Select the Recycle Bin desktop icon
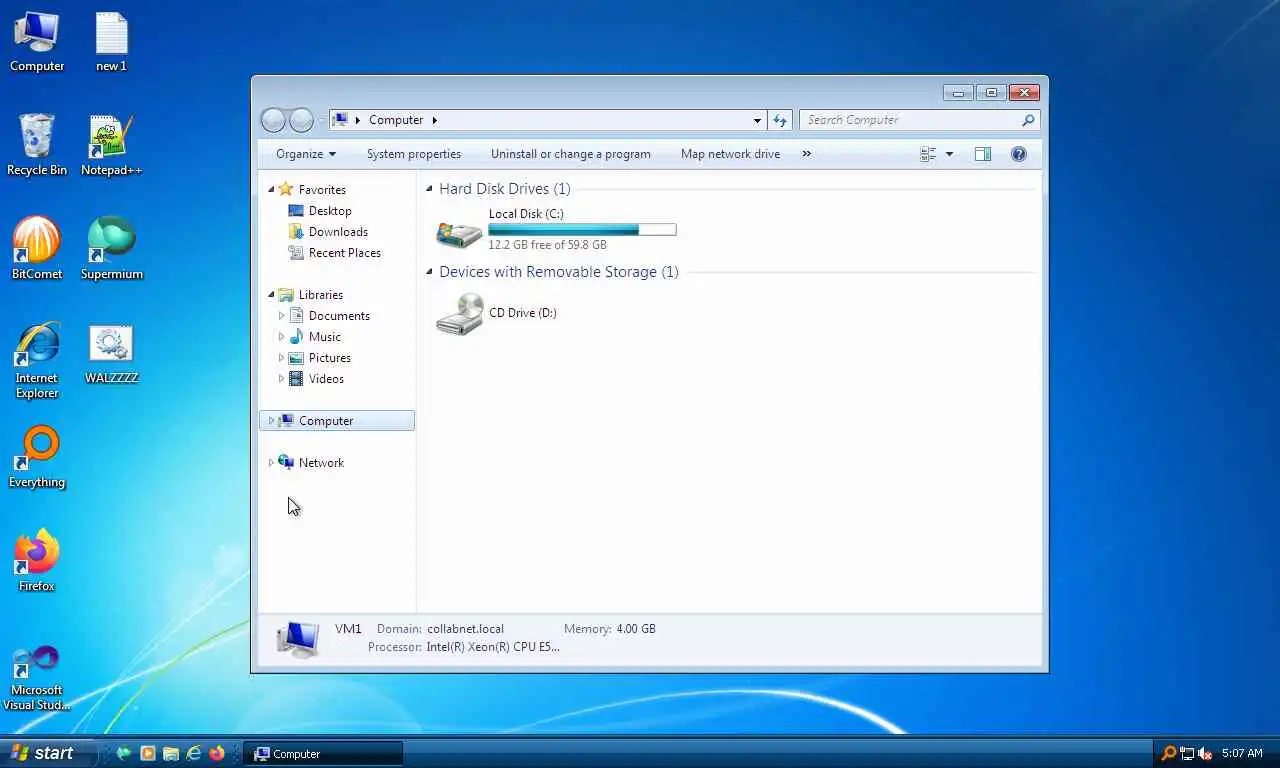This screenshot has height=768, width=1280. point(37,146)
